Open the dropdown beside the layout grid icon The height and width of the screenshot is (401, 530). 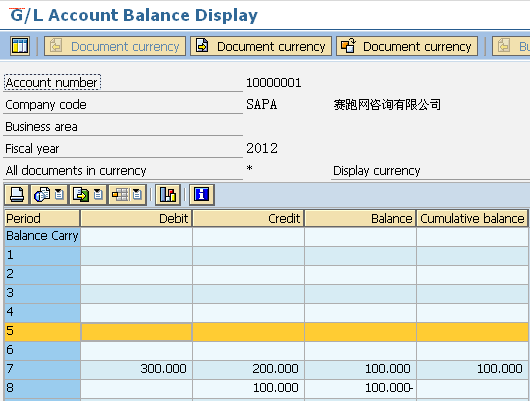[x=137, y=194]
